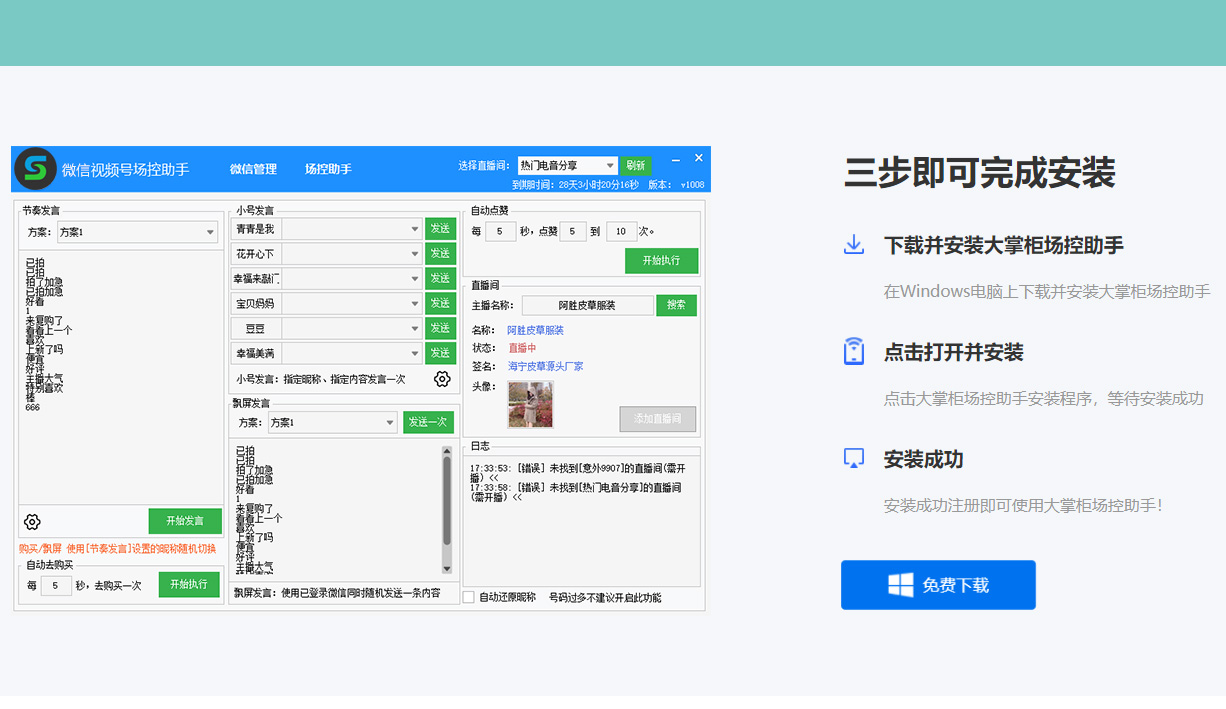1226x709 pixels.
Task: Click the streamer avatar thumbnail
Action: click(530, 405)
